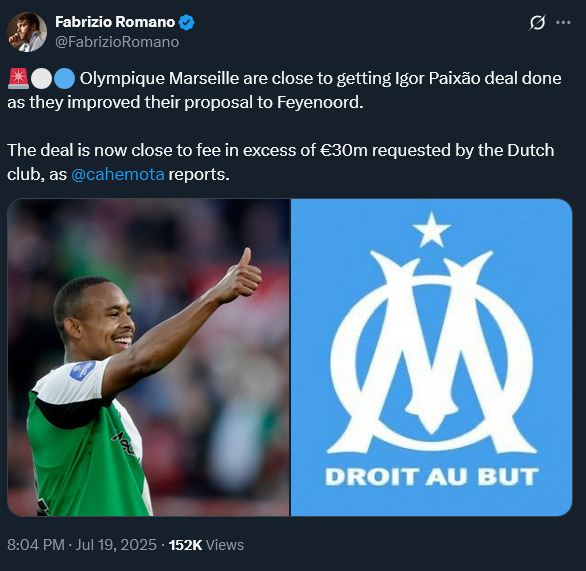This screenshot has height=571, width=586.
Task: Click the 152K Views count
Action: coord(206,545)
